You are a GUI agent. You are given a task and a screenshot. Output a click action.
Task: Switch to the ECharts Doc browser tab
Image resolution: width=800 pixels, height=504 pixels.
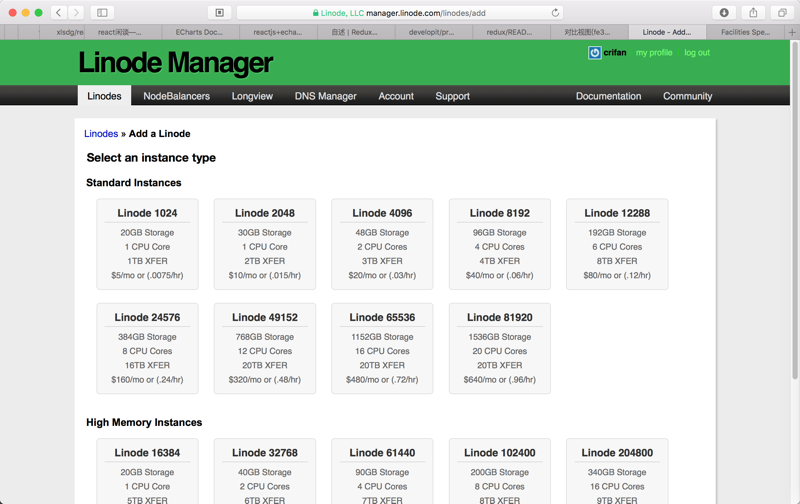(x=200, y=32)
